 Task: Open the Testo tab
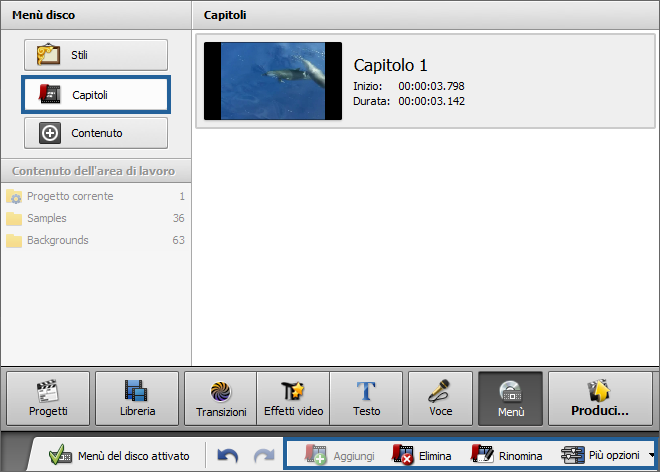click(366, 398)
